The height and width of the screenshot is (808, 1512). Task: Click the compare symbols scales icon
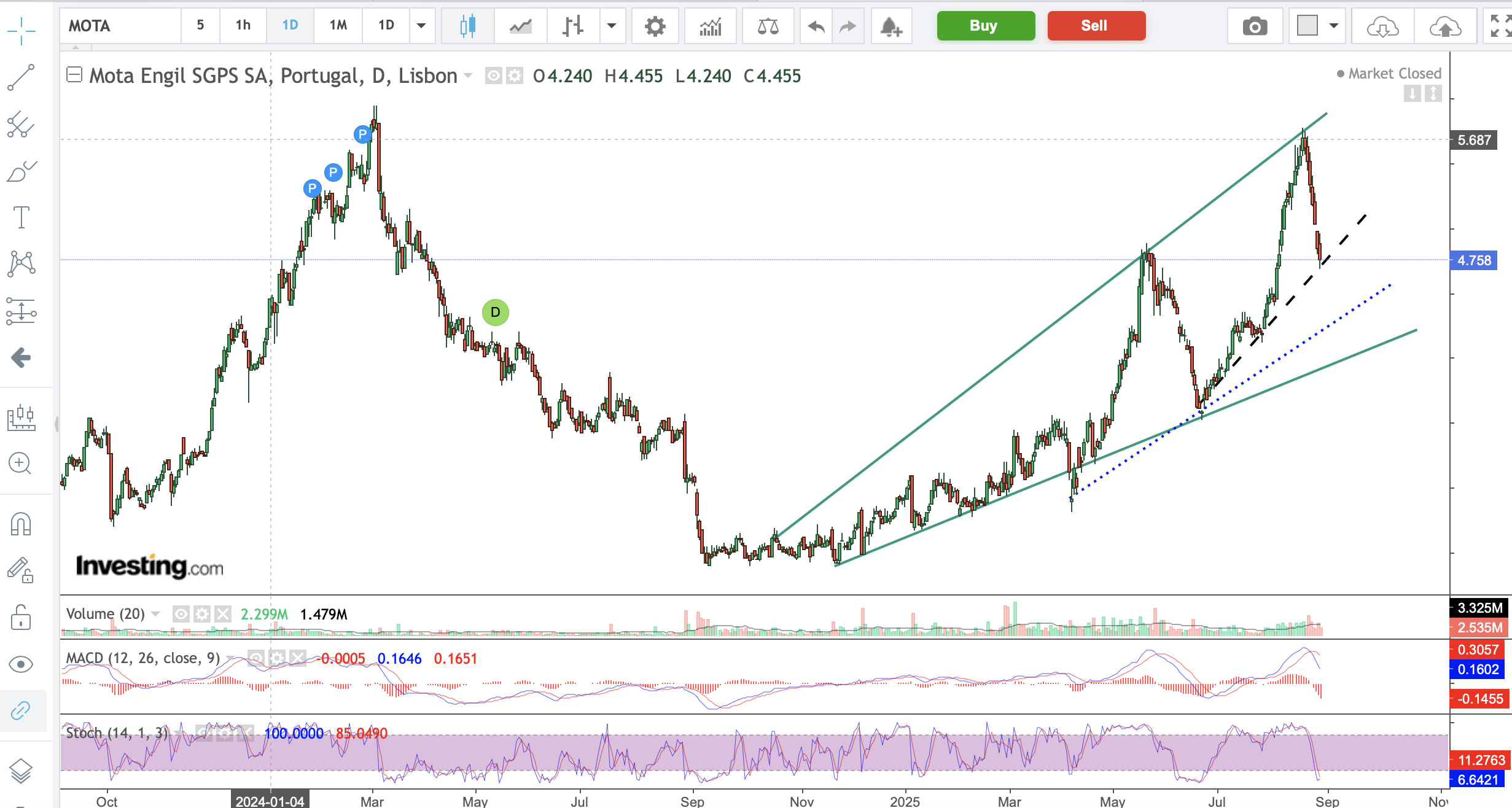[x=768, y=26]
